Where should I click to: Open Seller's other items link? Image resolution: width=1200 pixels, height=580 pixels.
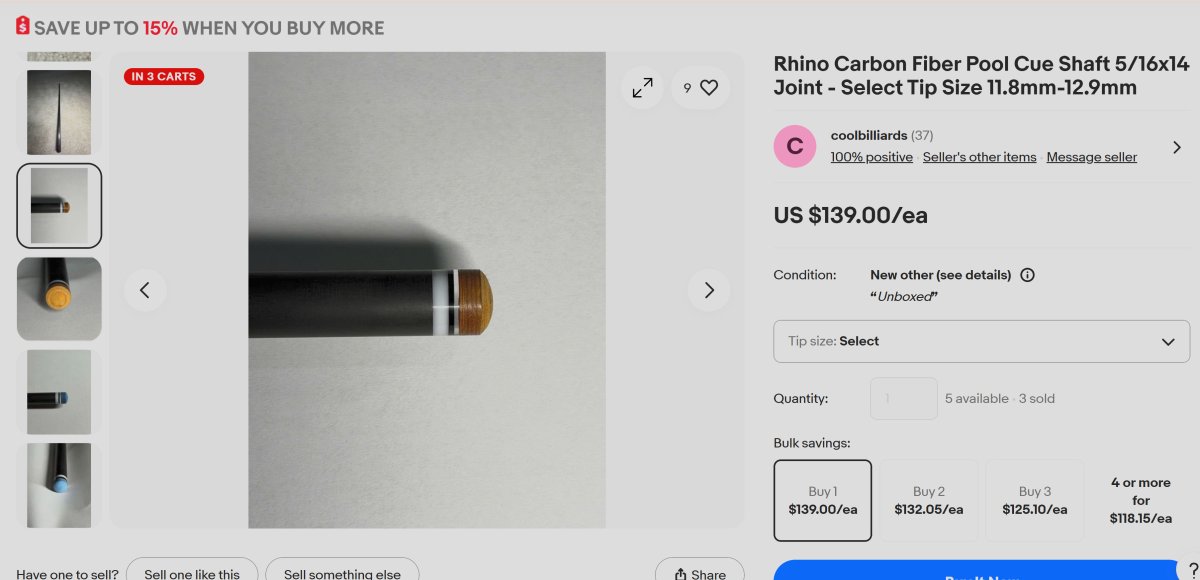(979, 157)
